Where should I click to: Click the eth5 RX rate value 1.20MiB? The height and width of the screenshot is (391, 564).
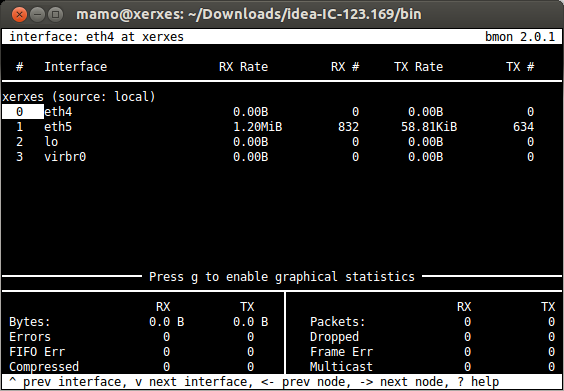coord(258,127)
